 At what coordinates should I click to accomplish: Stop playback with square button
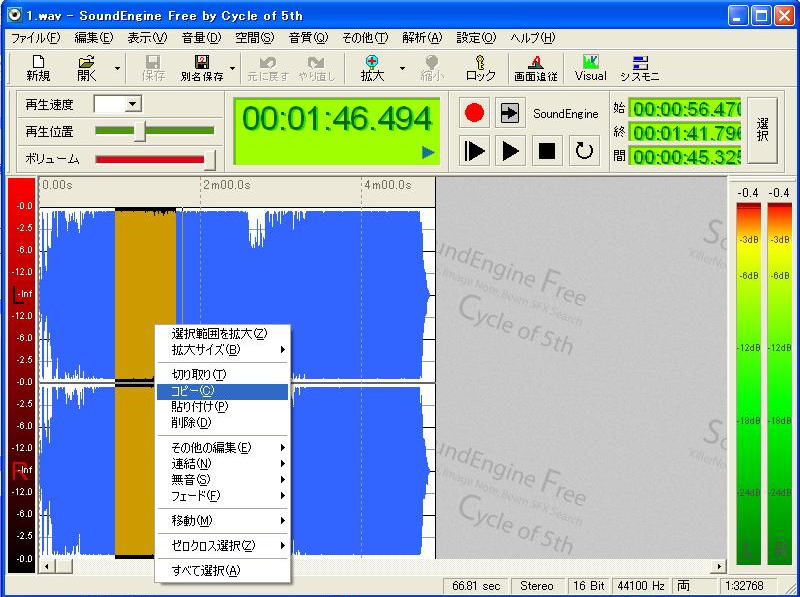tap(546, 151)
